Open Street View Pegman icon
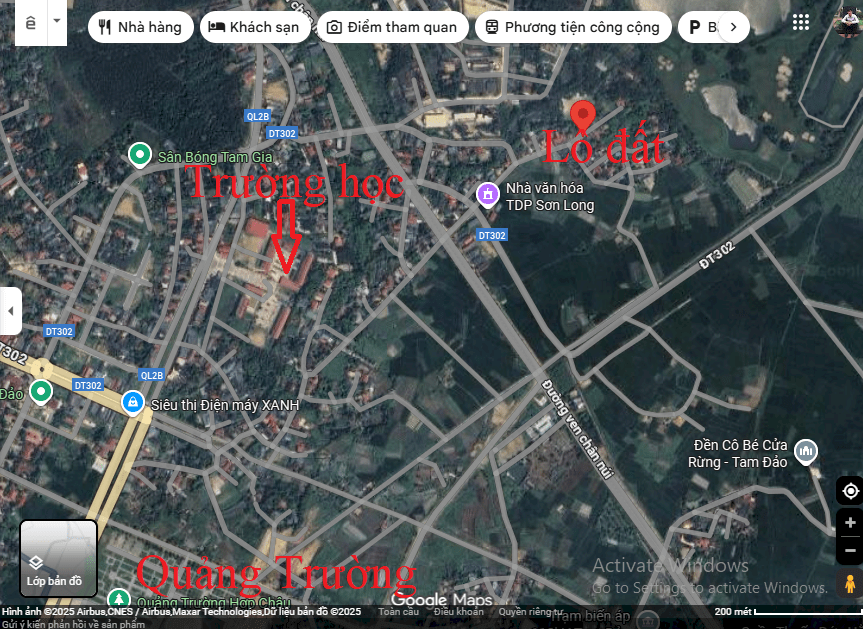863x629 pixels. tap(850, 583)
